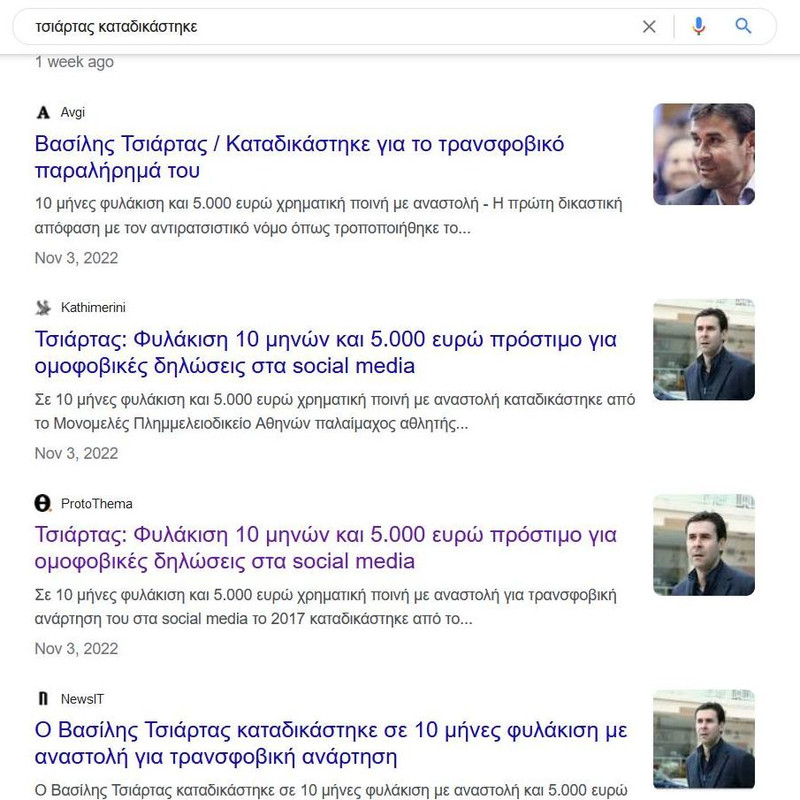This screenshot has height=800, width=800.
Task: Open the Avgi article thumbnail image
Action: click(704, 154)
